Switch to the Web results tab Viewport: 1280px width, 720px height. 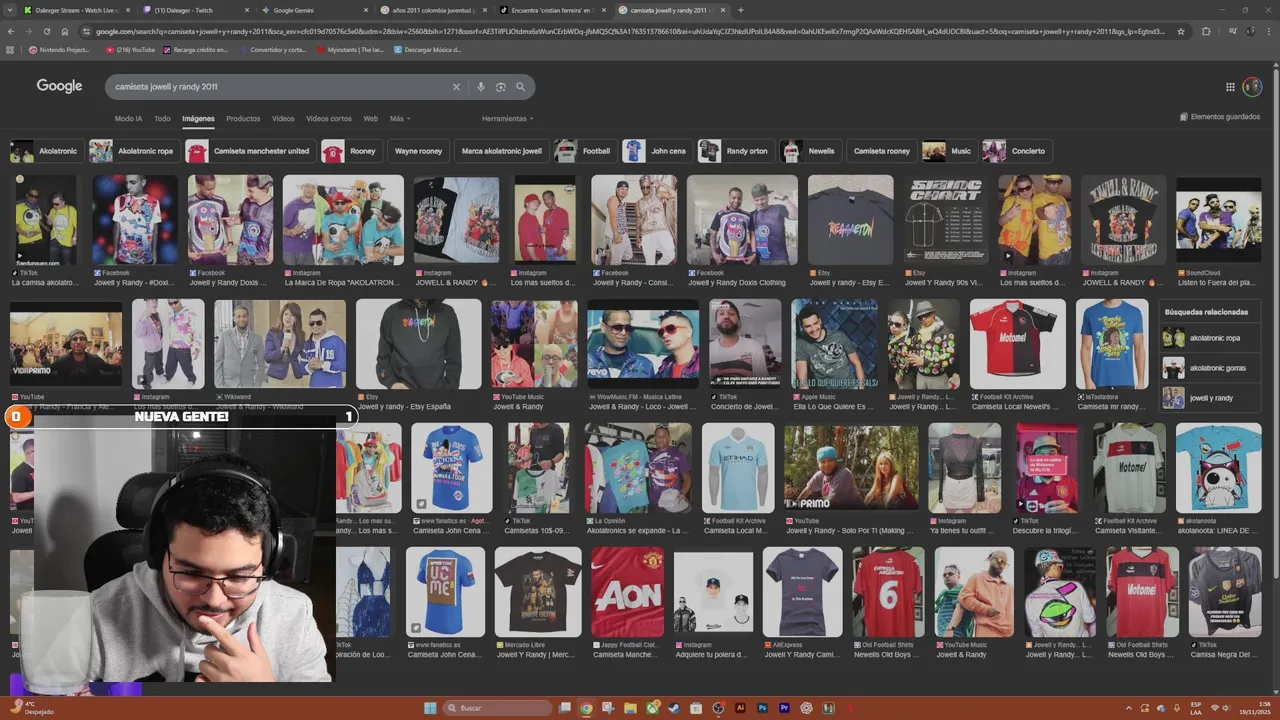click(x=370, y=119)
